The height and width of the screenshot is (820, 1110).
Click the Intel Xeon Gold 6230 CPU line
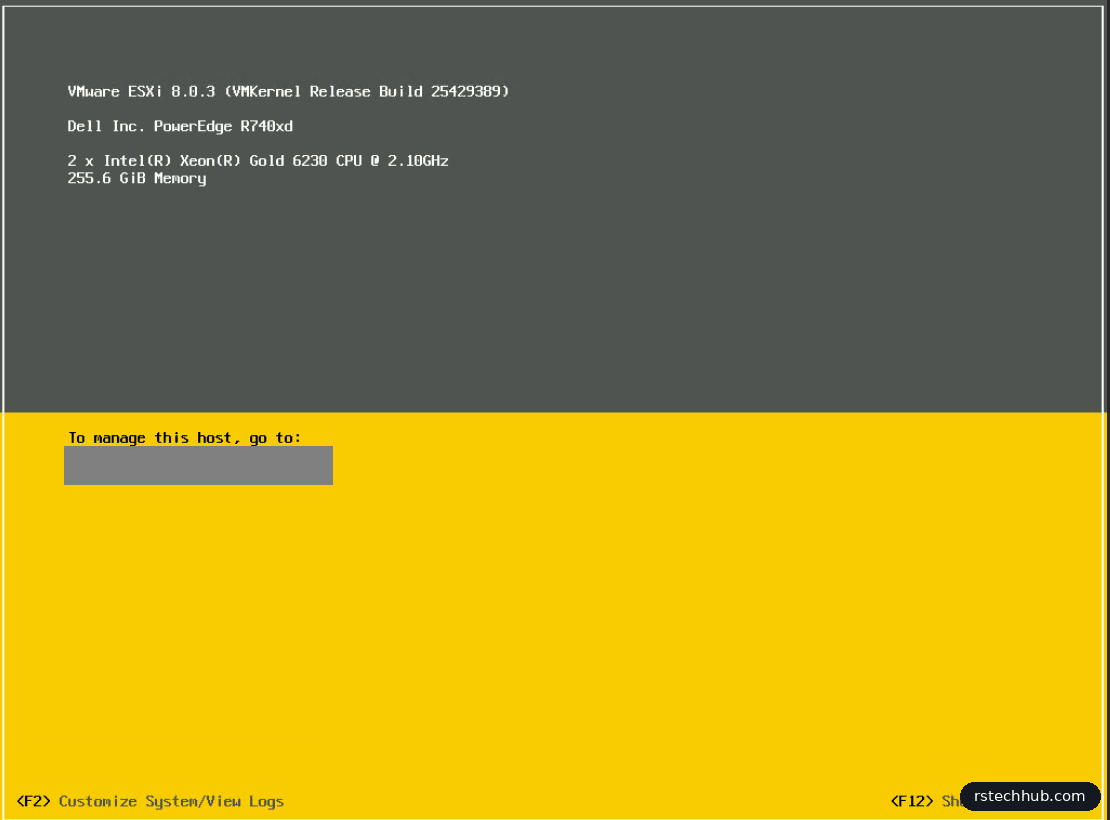point(258,161)
